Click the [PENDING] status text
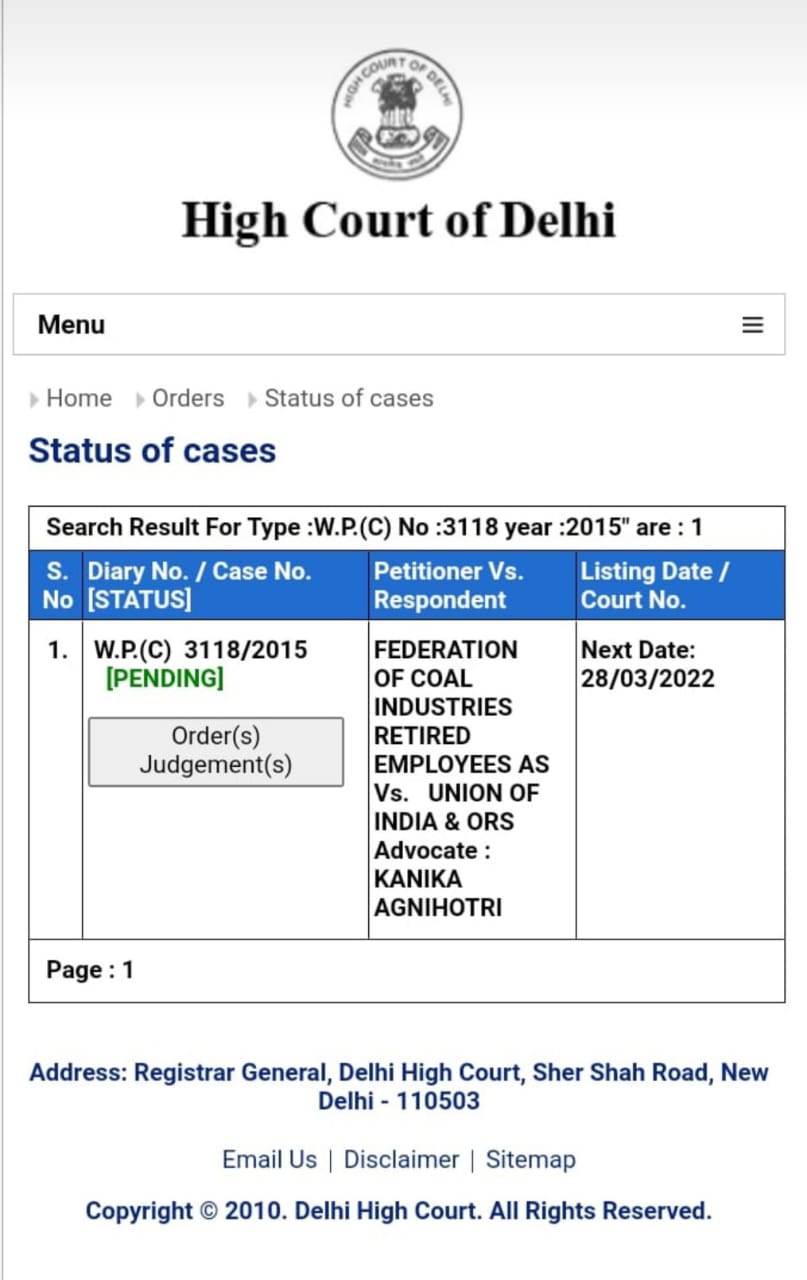Screen dimensions: 807x1280 click(165, 679)
